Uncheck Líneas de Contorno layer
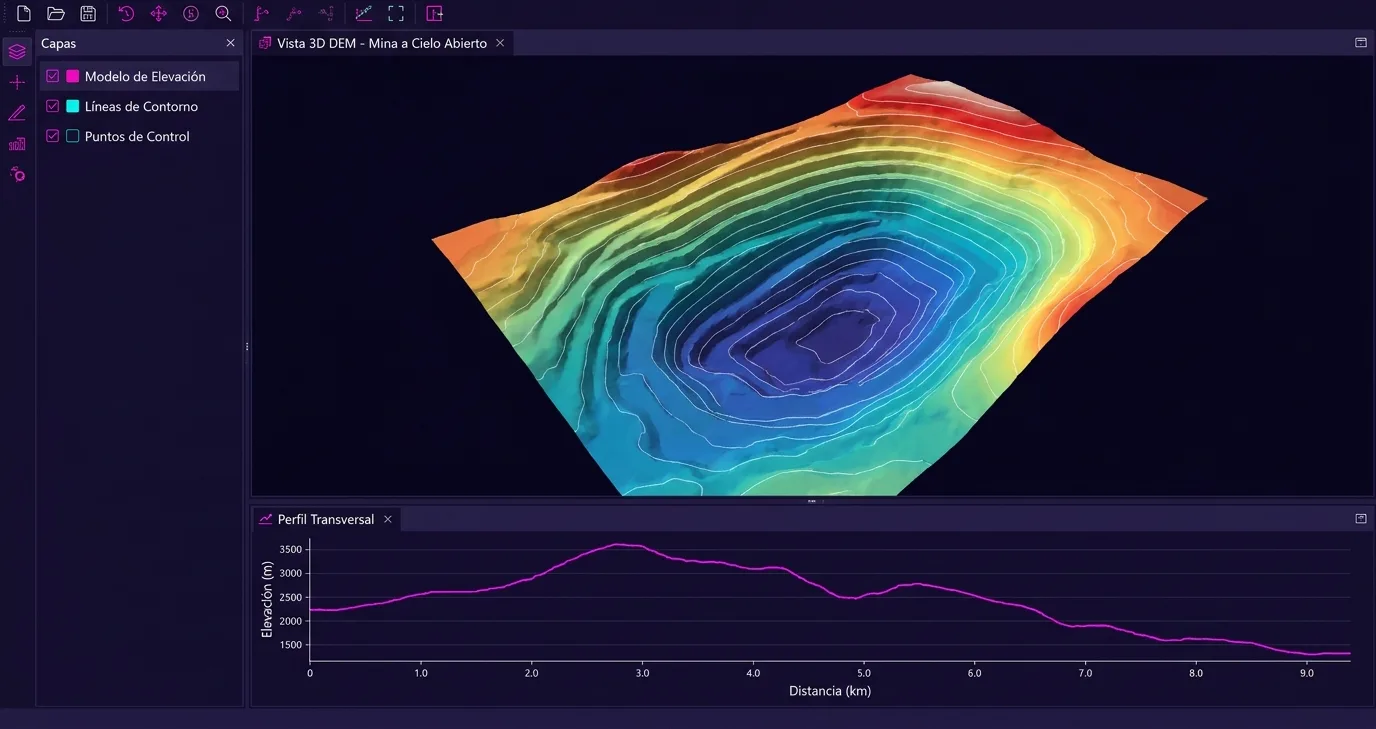The image size is (1376, 729). click(x=53, y=106)
